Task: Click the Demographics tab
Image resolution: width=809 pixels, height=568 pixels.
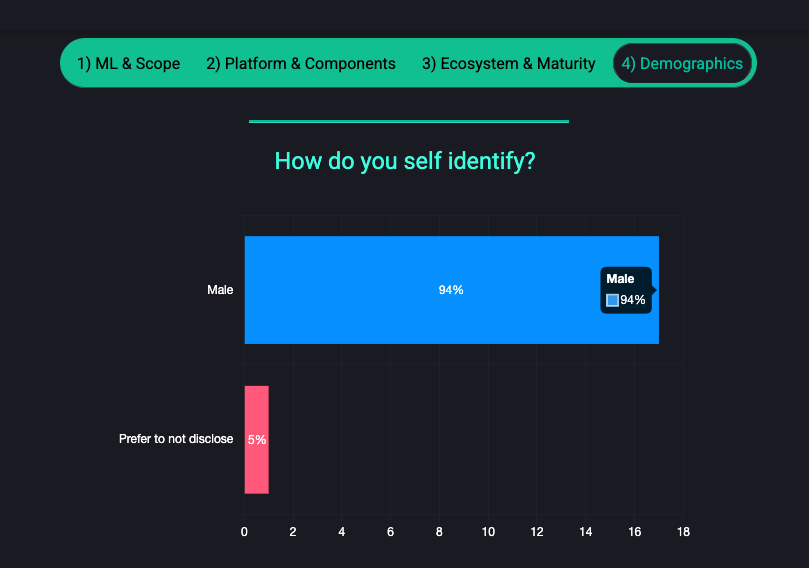Action: click(x=682, y=63)
